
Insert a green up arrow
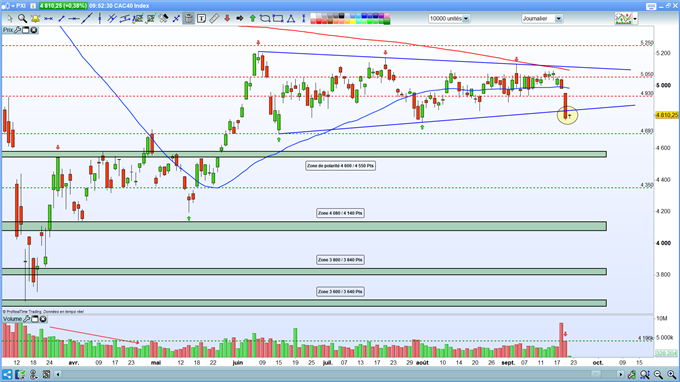click(x=252, y=19)
